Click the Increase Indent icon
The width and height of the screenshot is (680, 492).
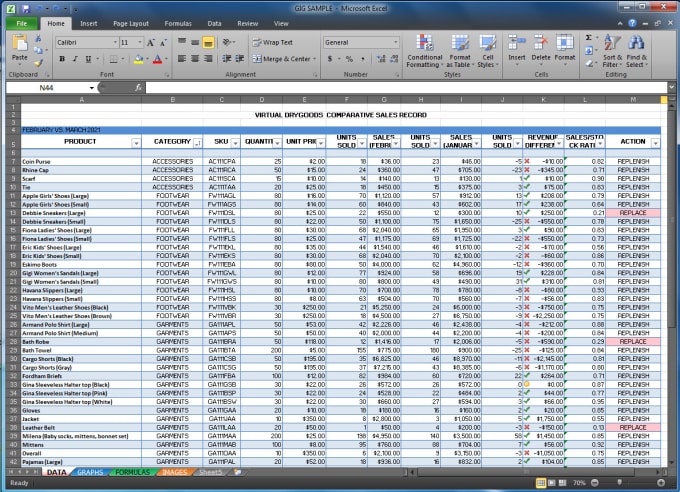coord(239,59)
